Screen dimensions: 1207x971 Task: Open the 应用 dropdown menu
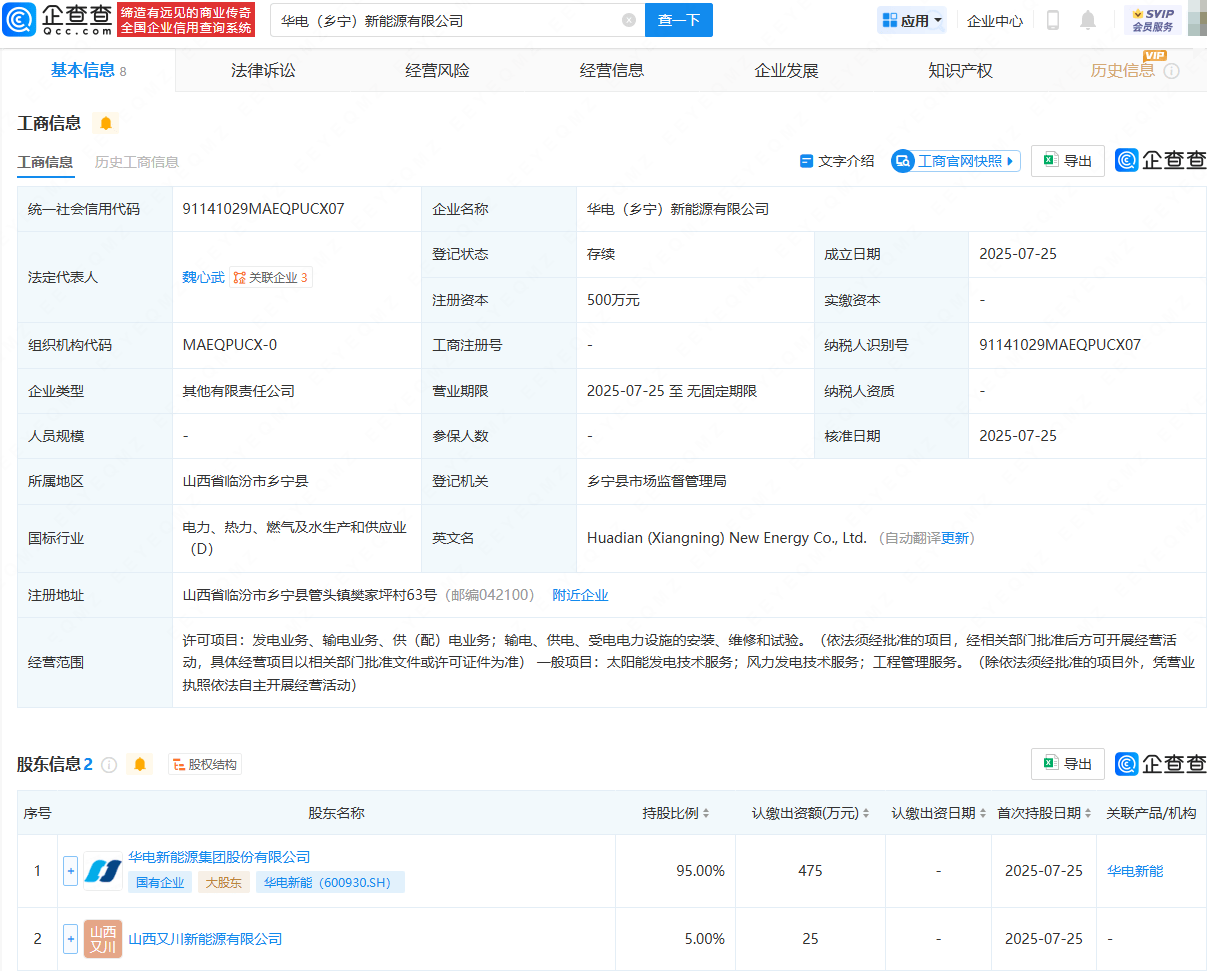(x=911, y=19)
